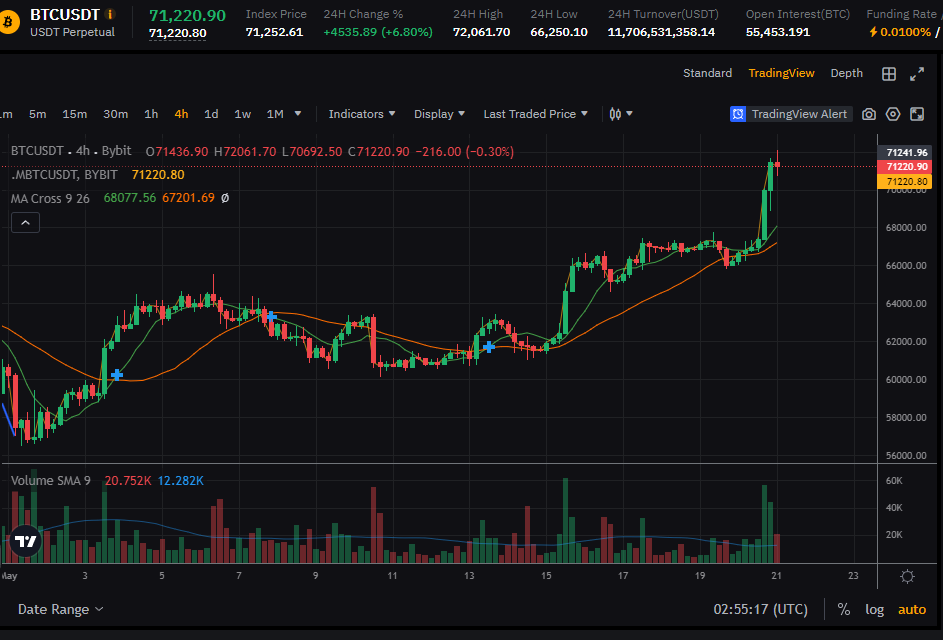The height and width of the screenshot is (640, 943).
Task: Take a chart snapshot with camera icon
Action: pyautogui.click(x=868, y=114)
